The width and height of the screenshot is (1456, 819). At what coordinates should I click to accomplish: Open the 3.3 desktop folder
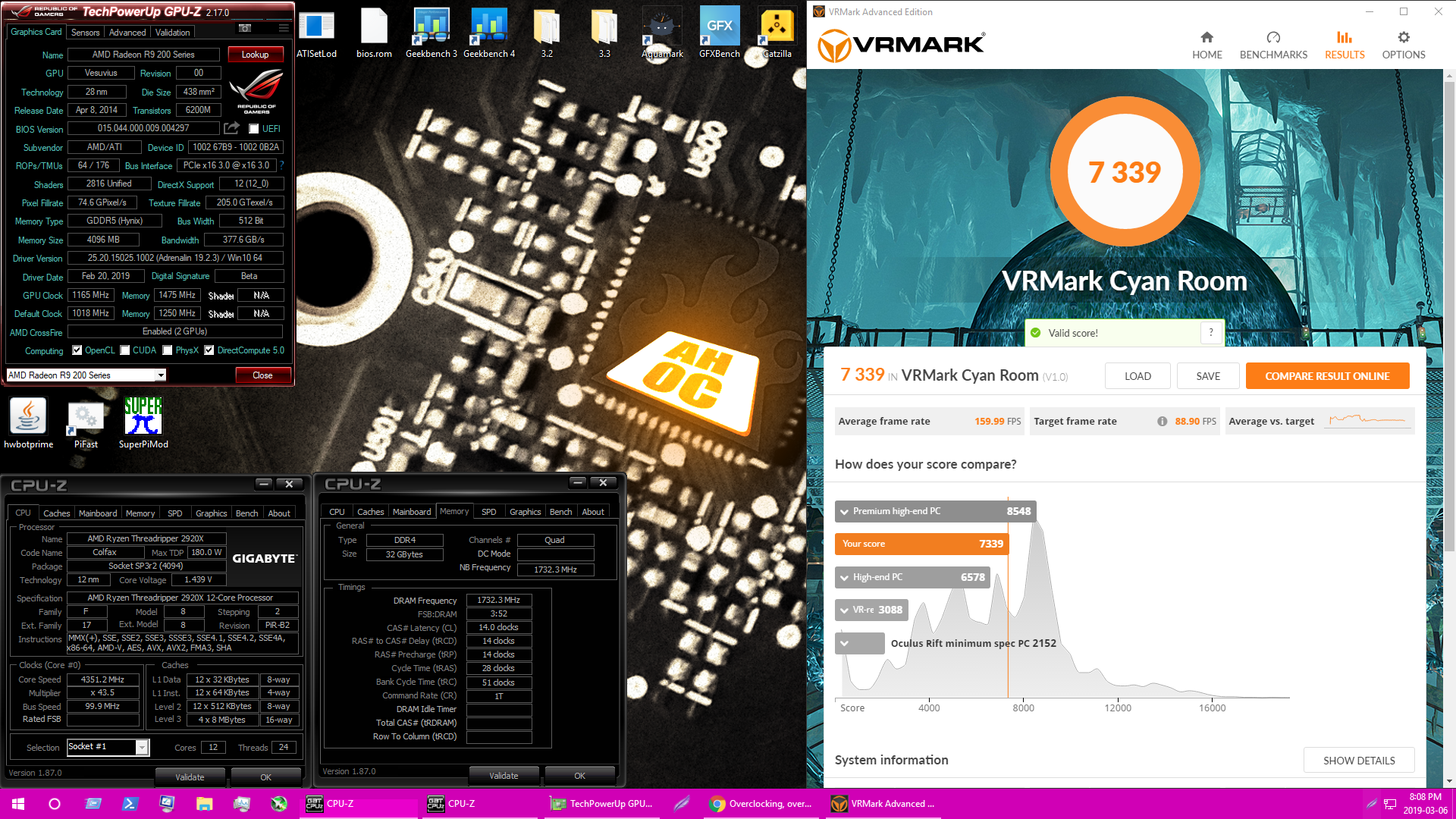coord(604,34)
